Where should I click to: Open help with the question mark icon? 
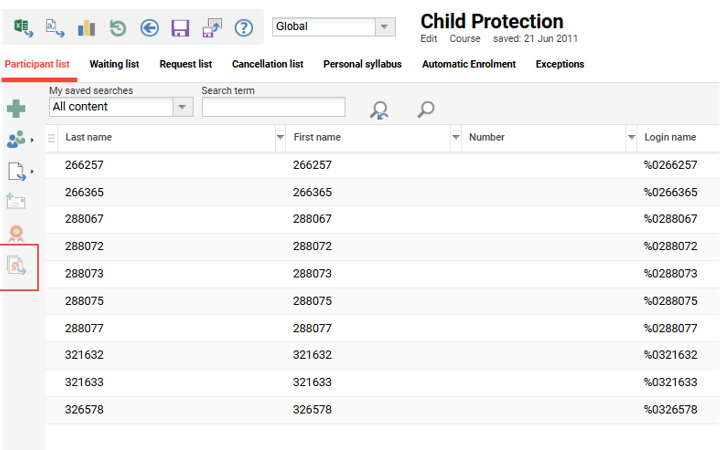[243, 28]
